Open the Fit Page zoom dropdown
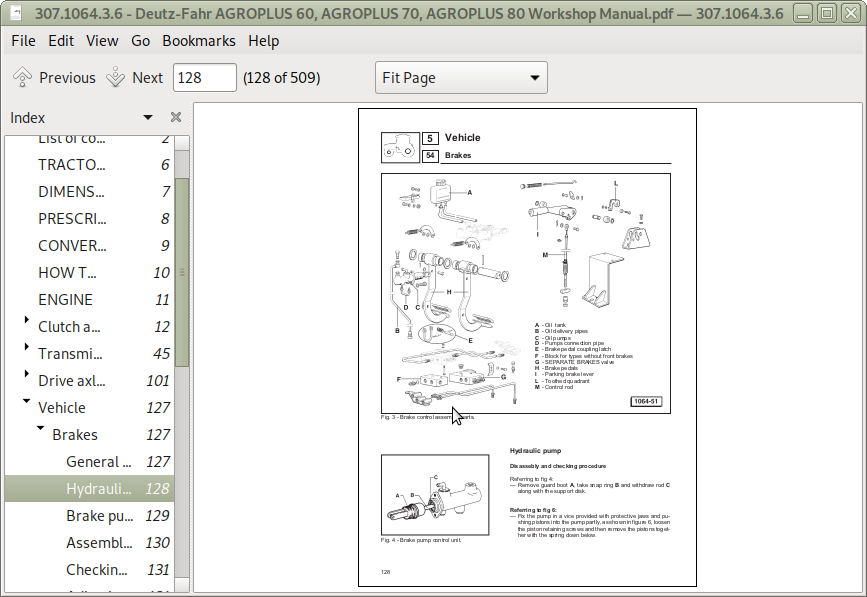 [x=461, y=78]
